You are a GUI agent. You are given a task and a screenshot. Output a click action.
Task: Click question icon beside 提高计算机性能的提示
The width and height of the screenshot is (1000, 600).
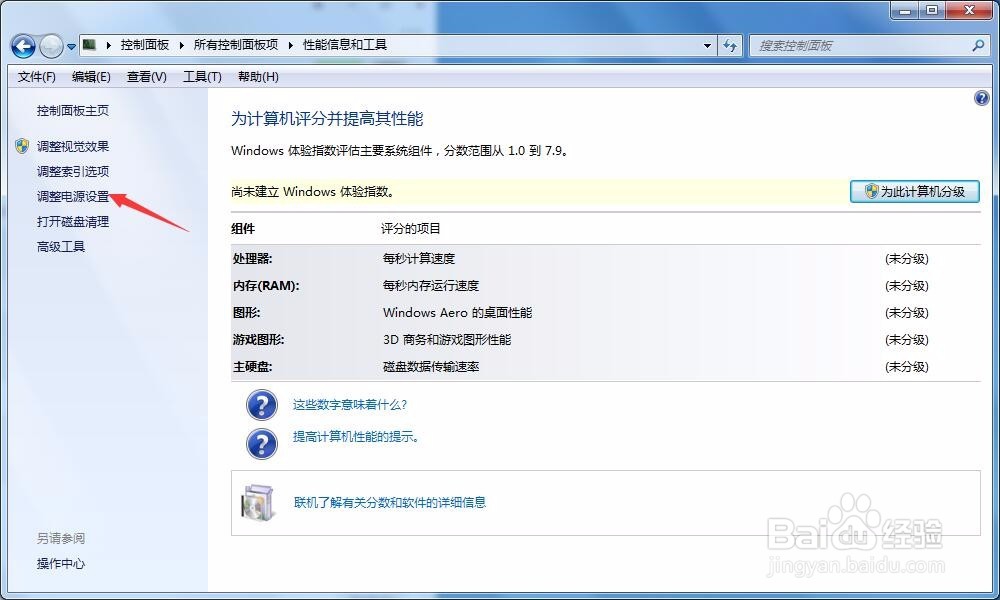point(261,444)
